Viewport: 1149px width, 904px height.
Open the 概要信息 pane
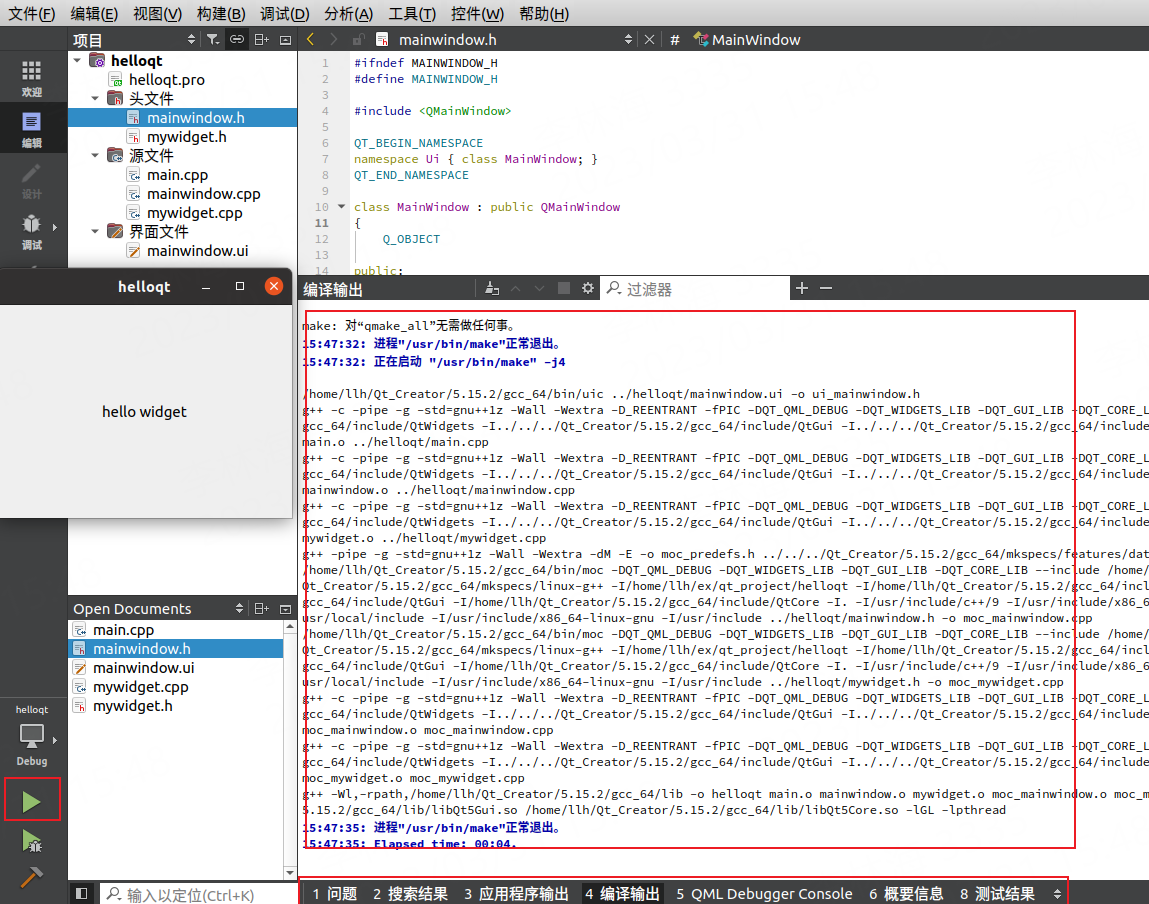(906, 894)
